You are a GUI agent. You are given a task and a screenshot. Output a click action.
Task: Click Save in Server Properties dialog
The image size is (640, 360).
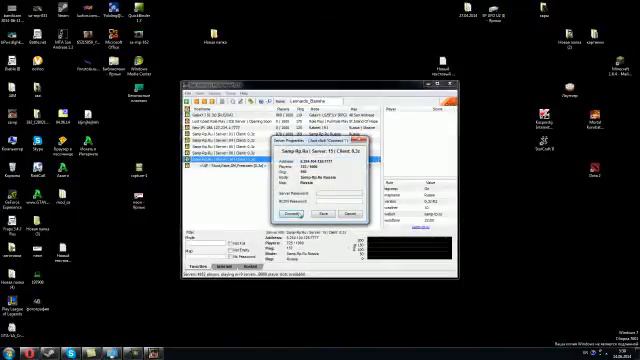pos(323,214)
